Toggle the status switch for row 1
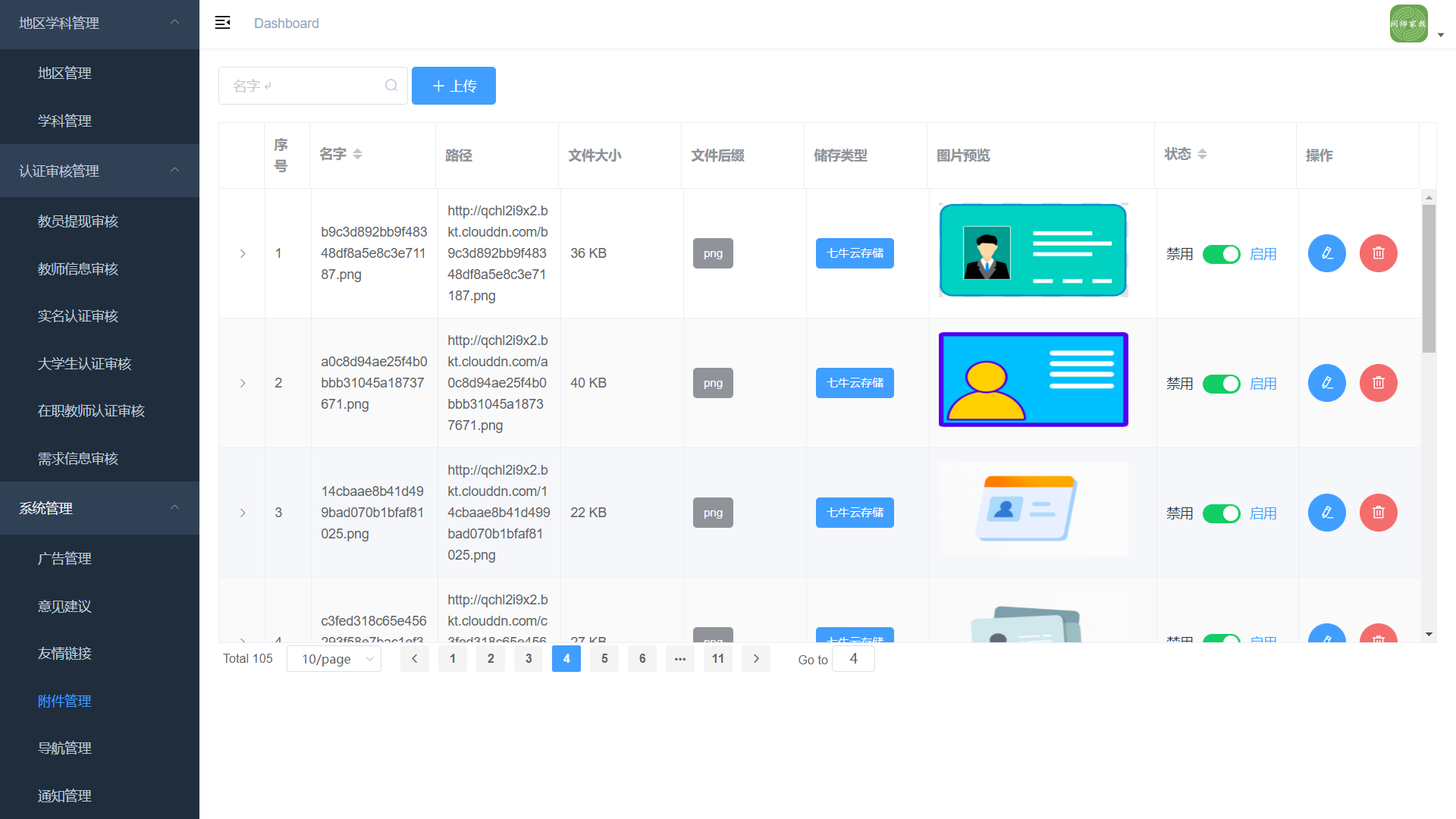 (x=1221, y=254)
